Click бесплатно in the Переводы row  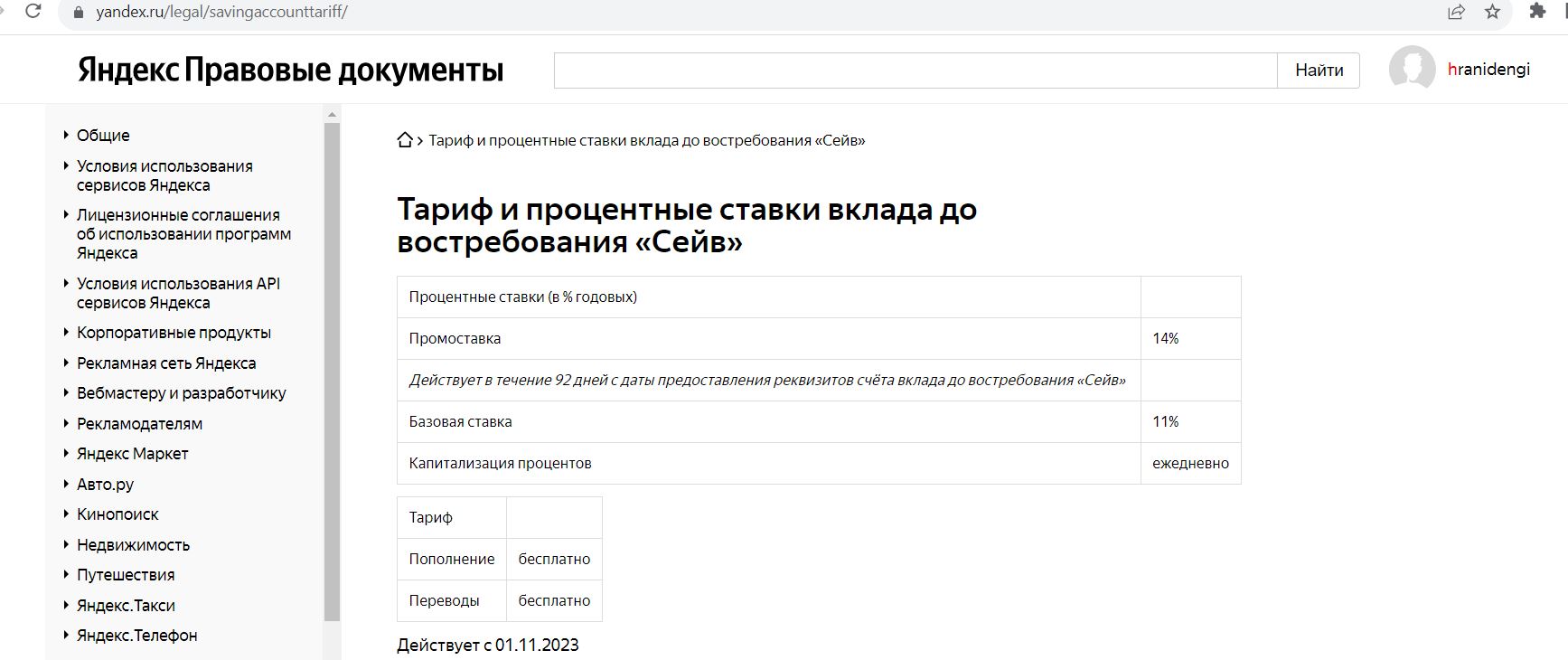554,600
